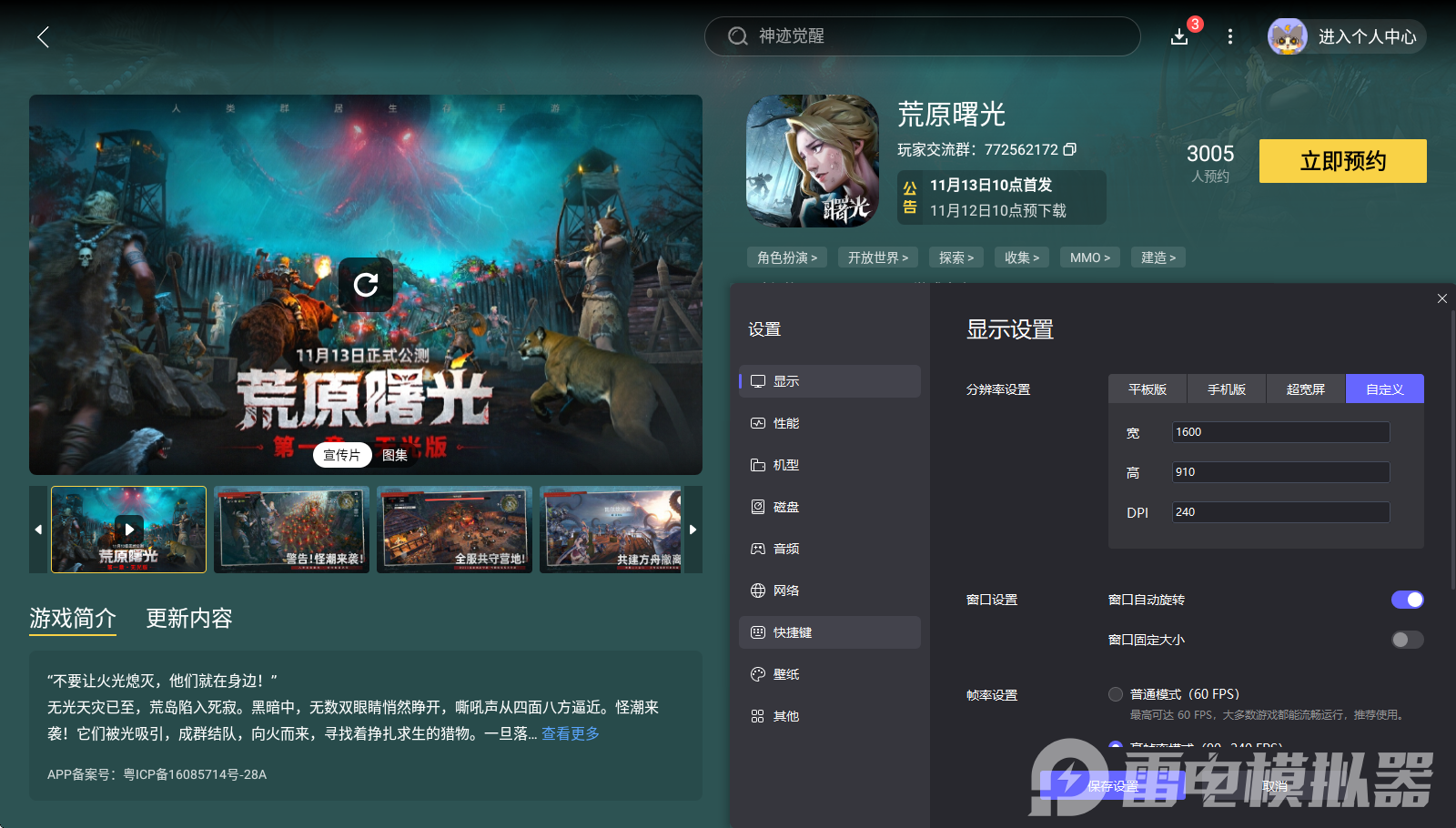
Task: Switch to the 宣传片 media tab
Action: (x=342, y=455)
